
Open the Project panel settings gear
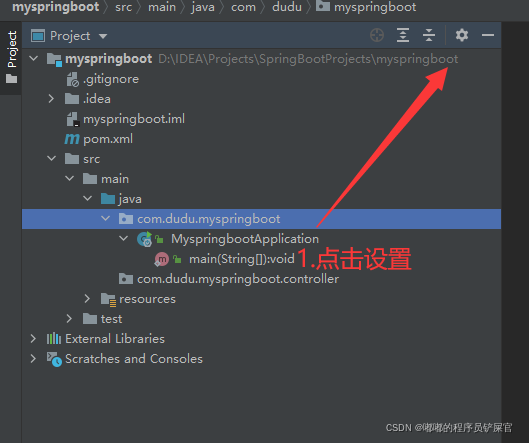(x=462, y=35)
